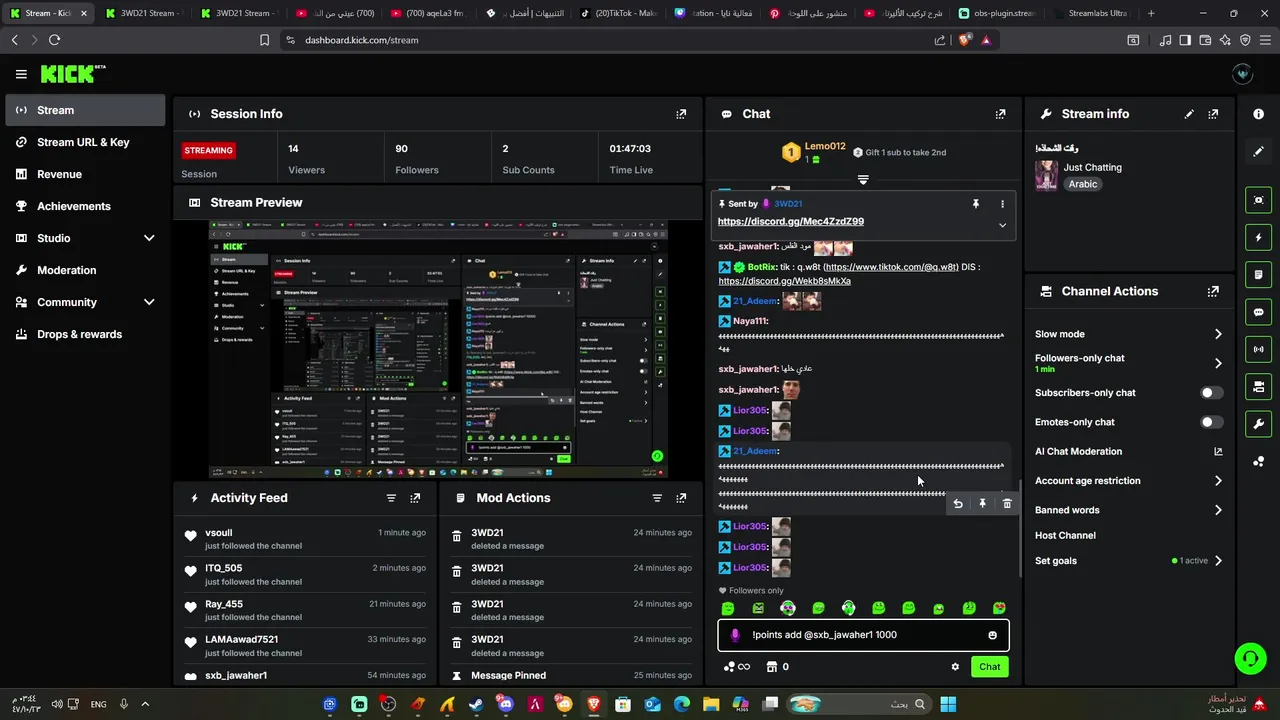Open the Host Channel action

1065,536
